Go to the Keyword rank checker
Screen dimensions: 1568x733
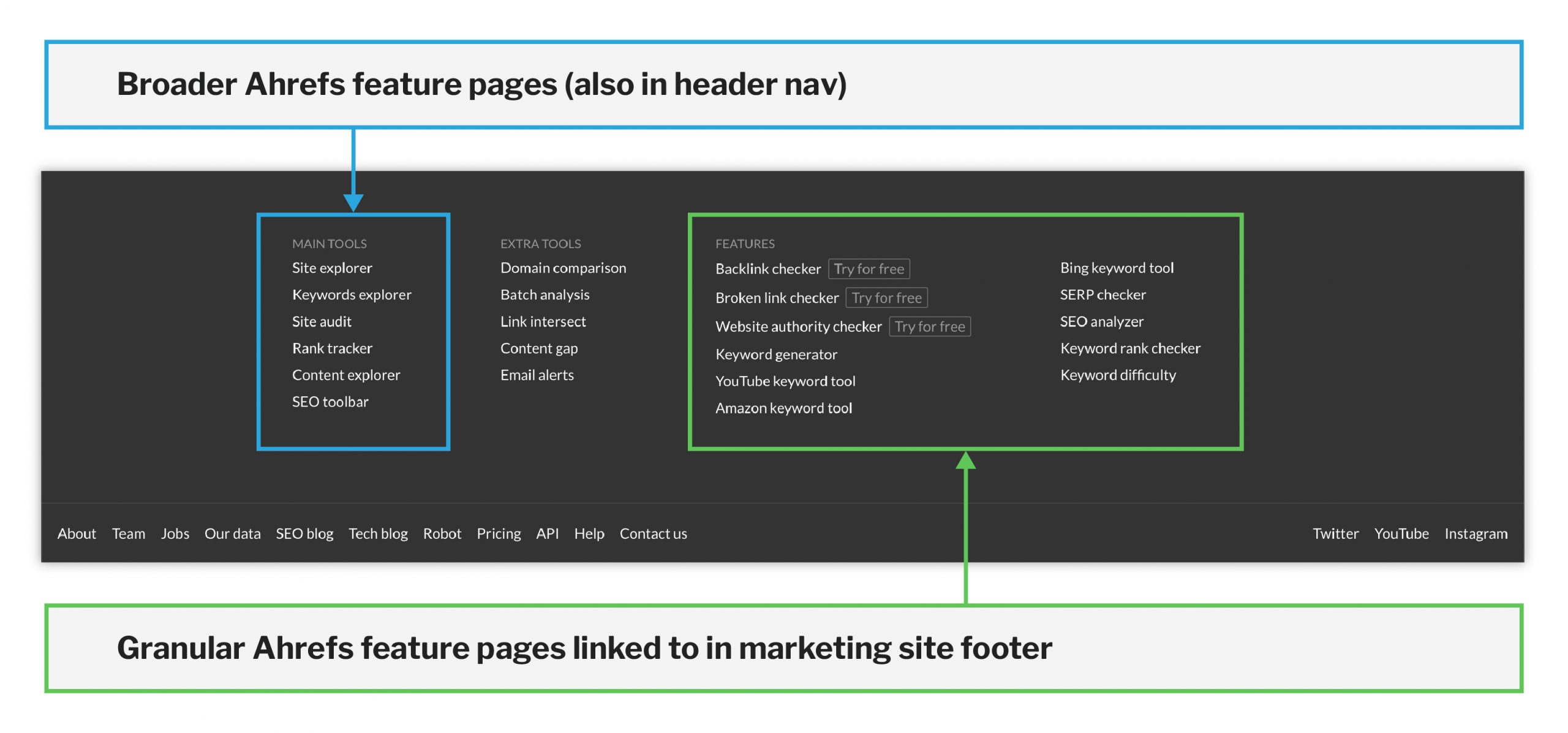tap(1130, 348)
